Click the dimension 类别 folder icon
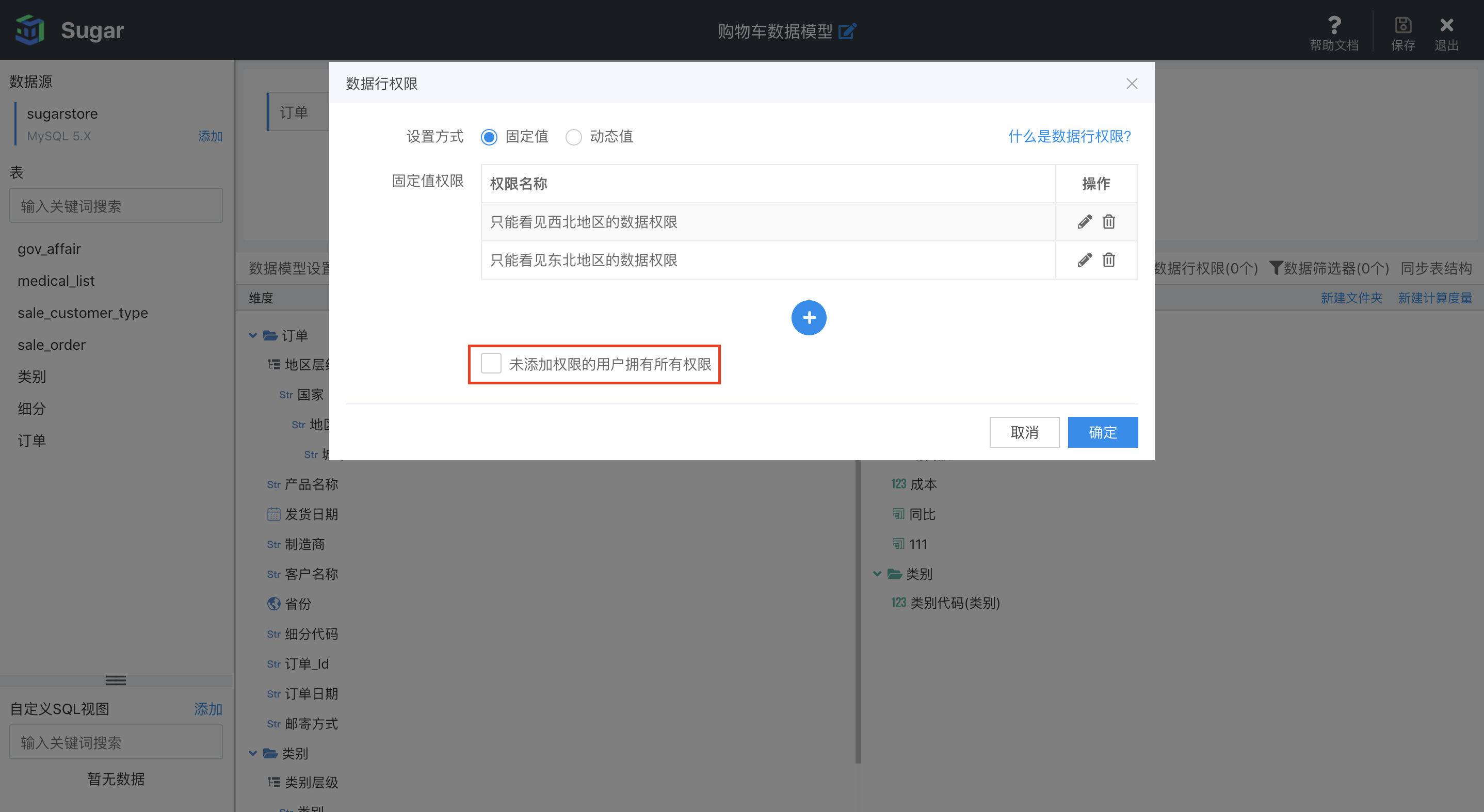The height and width of the screenshot is (812, 1484). click(270, 753)
